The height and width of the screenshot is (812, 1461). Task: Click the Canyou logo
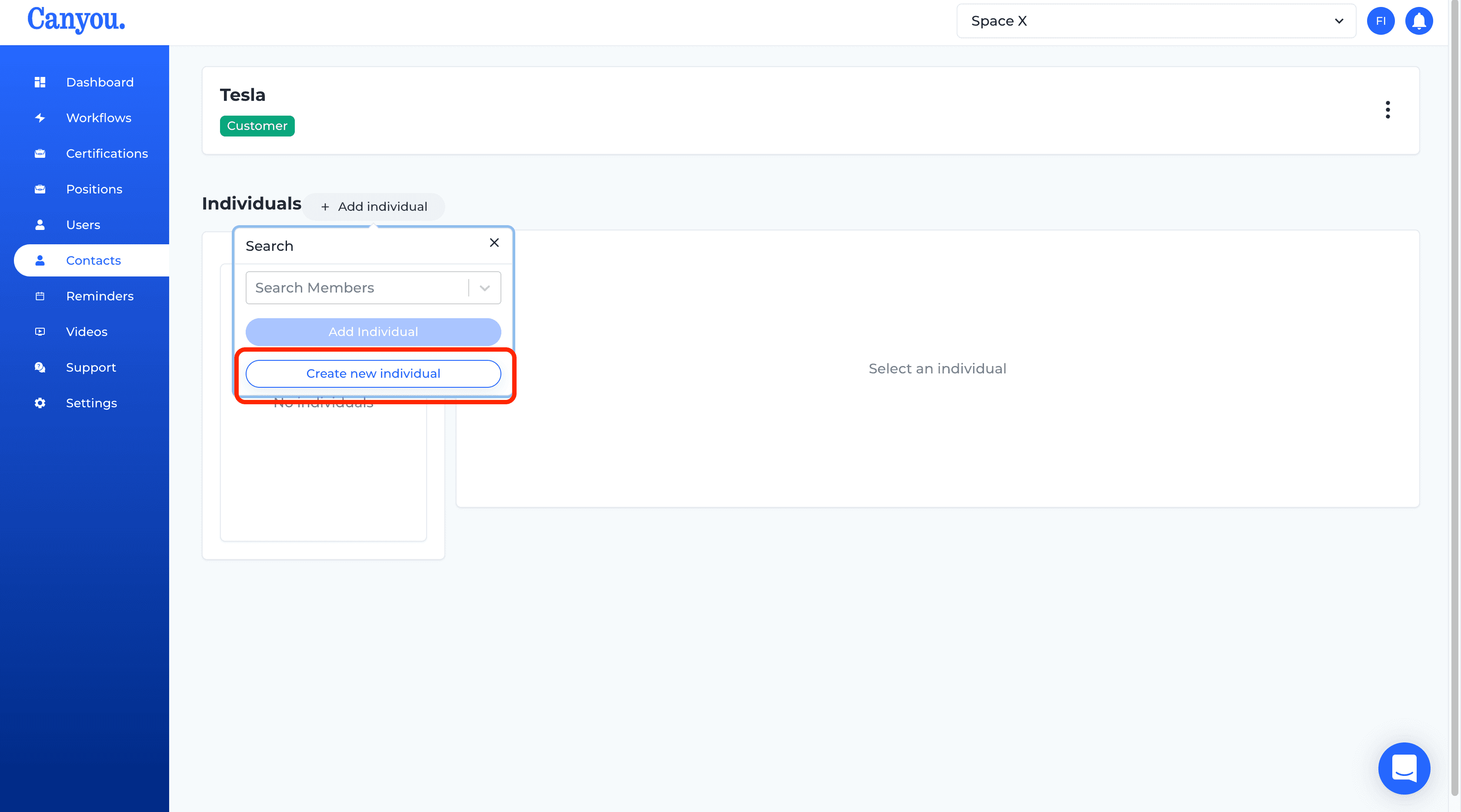pos(76,20)
